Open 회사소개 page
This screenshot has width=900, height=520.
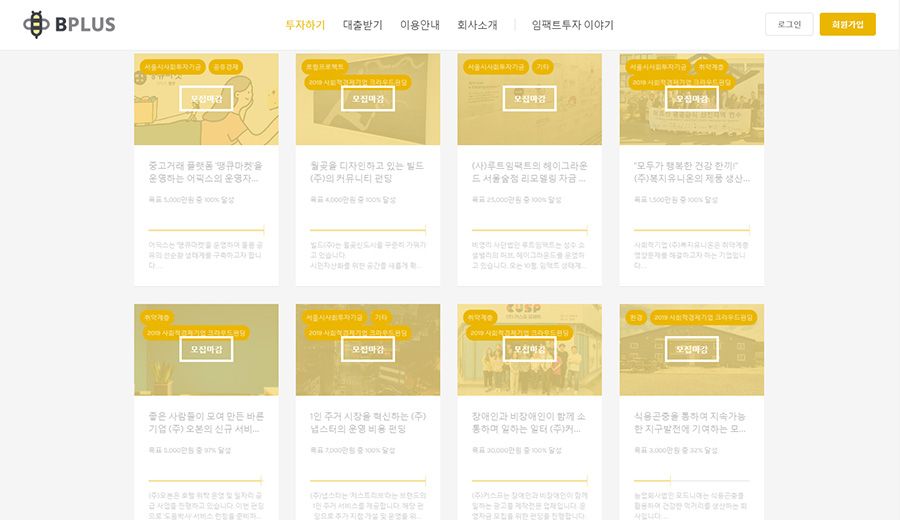pyautogui.click(x=477, y=25)
